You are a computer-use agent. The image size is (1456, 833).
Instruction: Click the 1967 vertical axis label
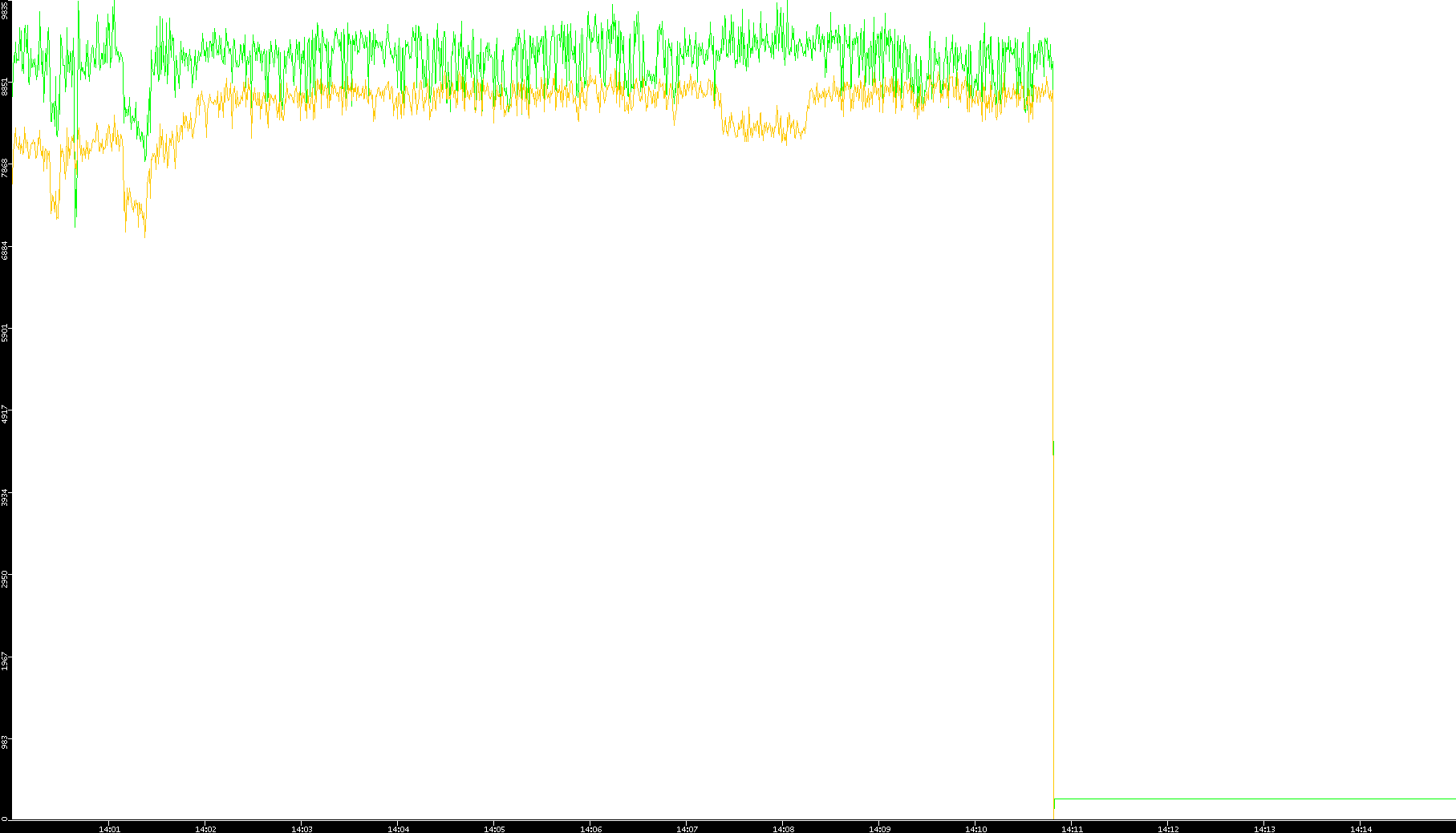tap(5, 661)
